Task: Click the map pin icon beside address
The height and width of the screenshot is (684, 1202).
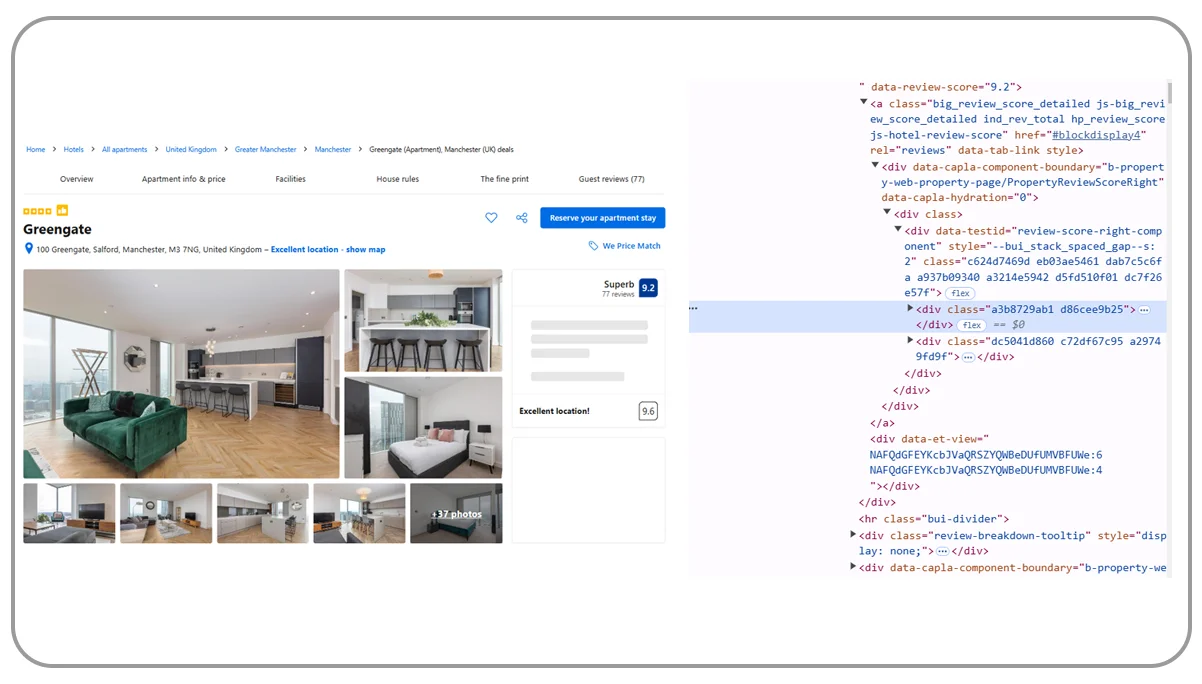Action: (29, 249)
